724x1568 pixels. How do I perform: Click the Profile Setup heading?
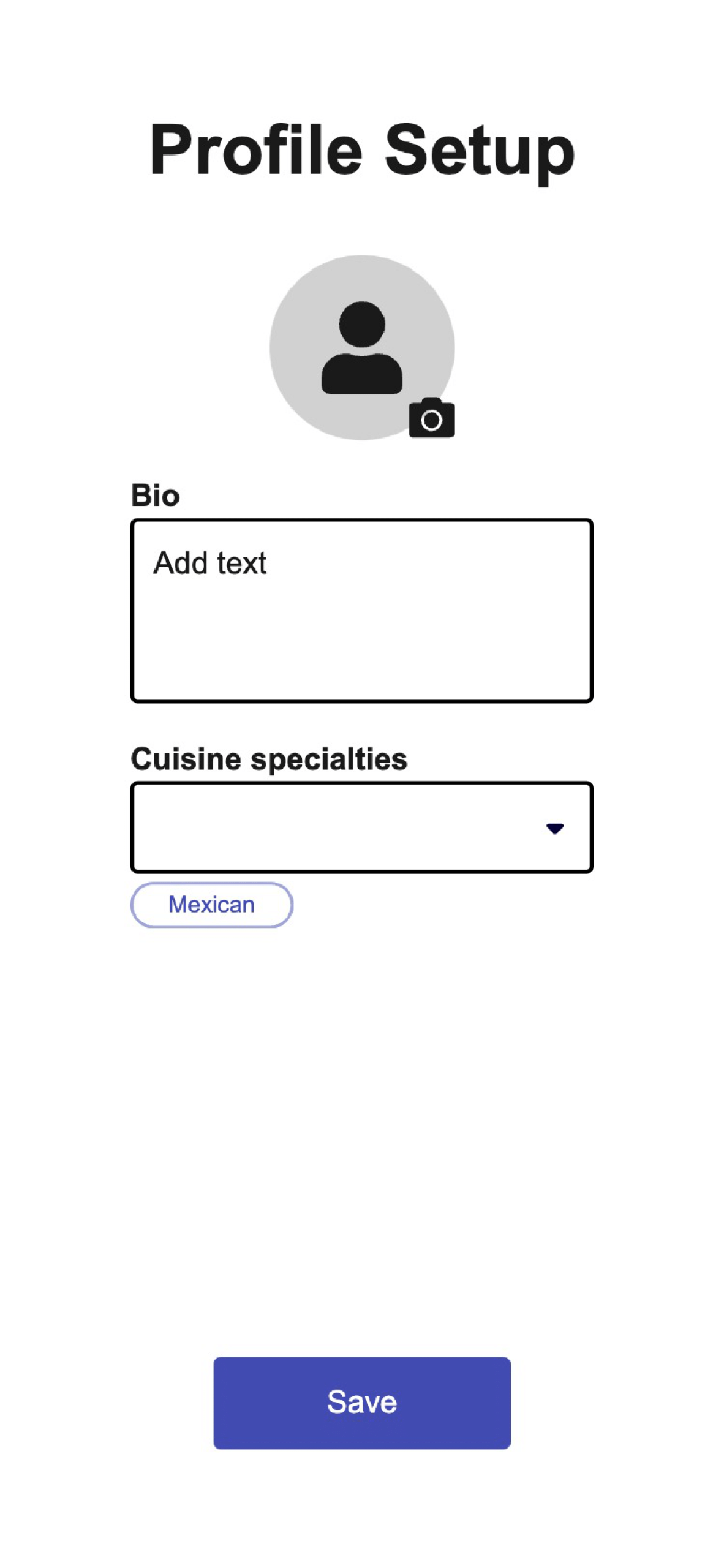pyautogui.click(x=361, y=150)
